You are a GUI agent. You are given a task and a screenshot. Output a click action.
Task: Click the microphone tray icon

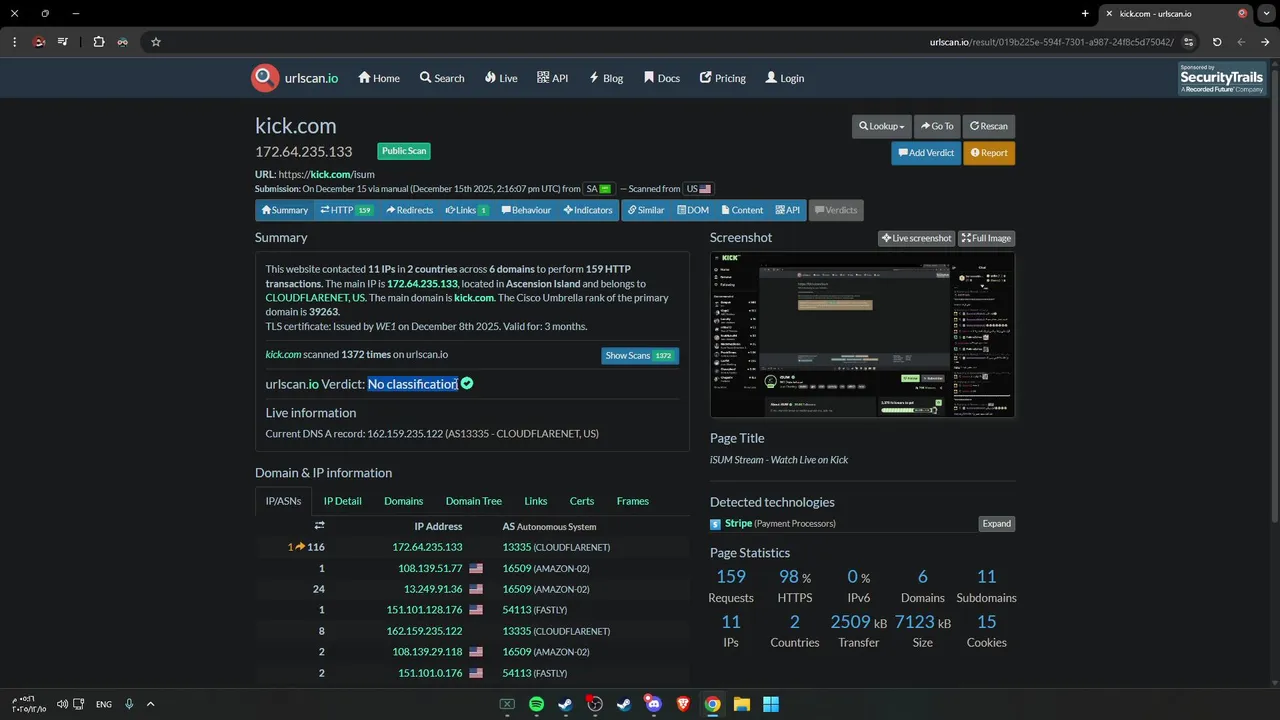click(129, 704)
